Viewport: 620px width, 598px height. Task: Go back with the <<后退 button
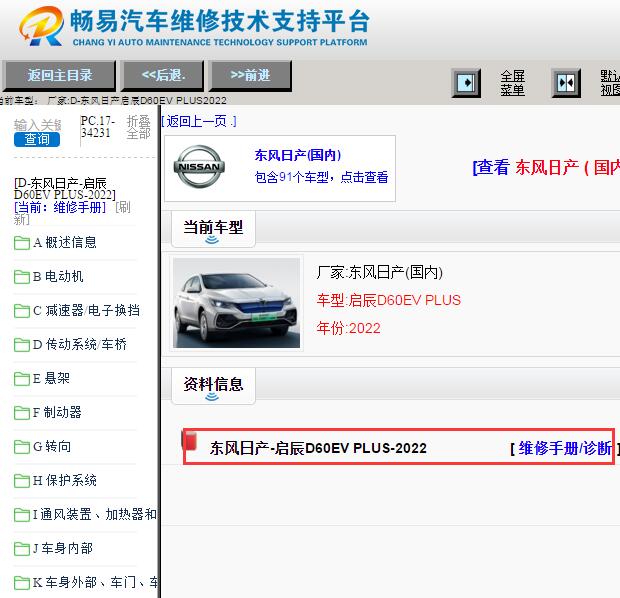(x=163, y=75)
